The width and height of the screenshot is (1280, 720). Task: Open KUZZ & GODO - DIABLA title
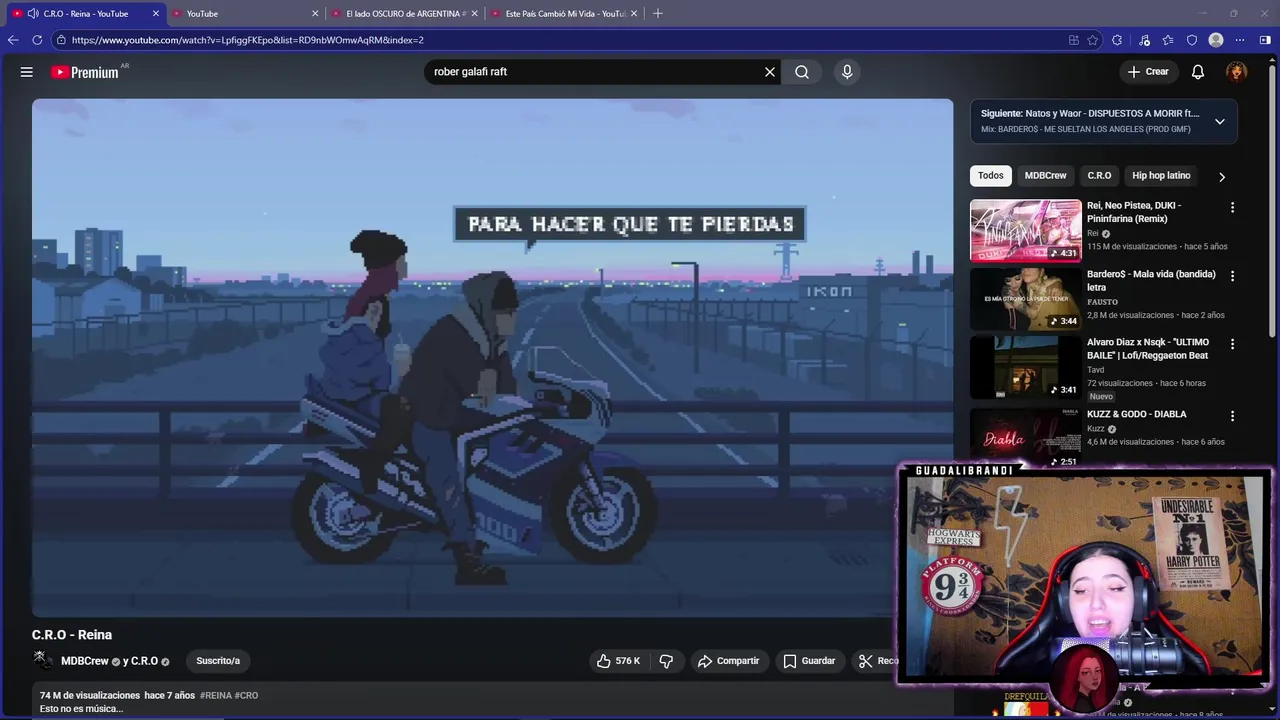click(1137, 414)
